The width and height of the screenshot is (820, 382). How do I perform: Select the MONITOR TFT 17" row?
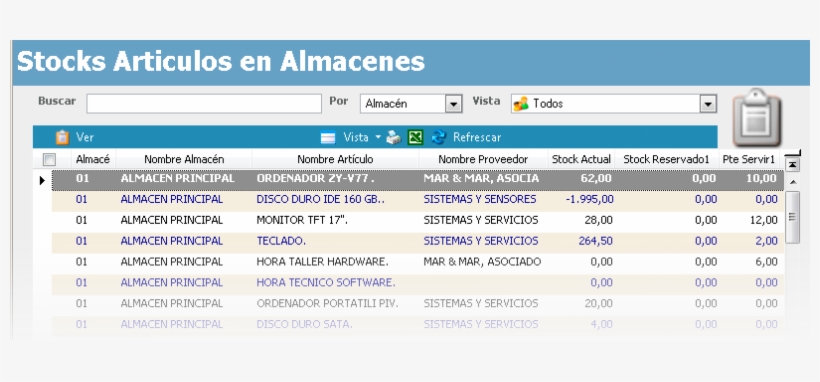(x=417, y=221)
